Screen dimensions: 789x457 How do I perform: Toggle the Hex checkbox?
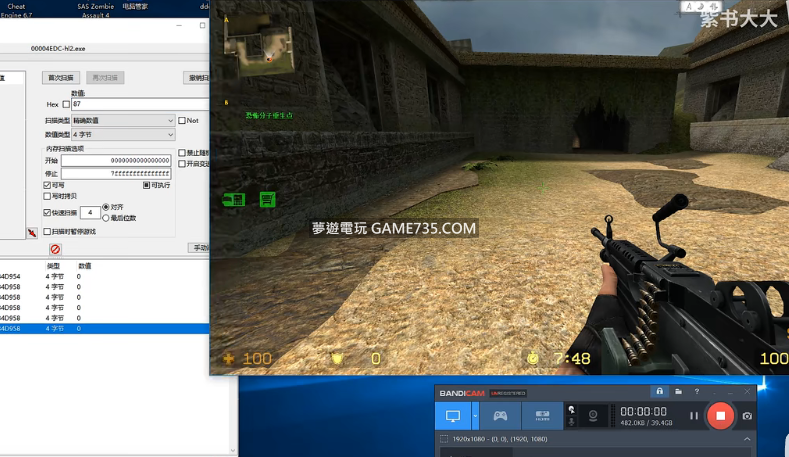66,104
